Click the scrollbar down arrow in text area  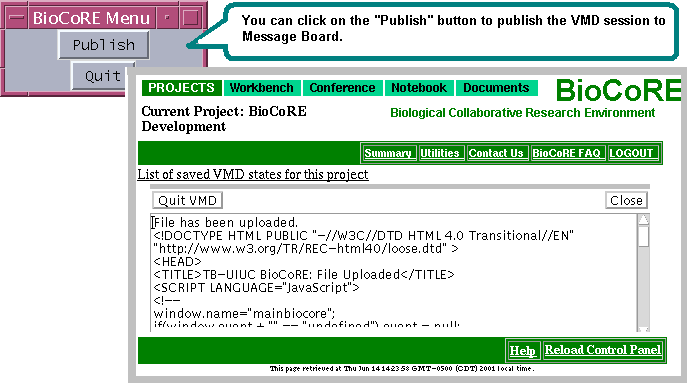(x=643, y=329)
